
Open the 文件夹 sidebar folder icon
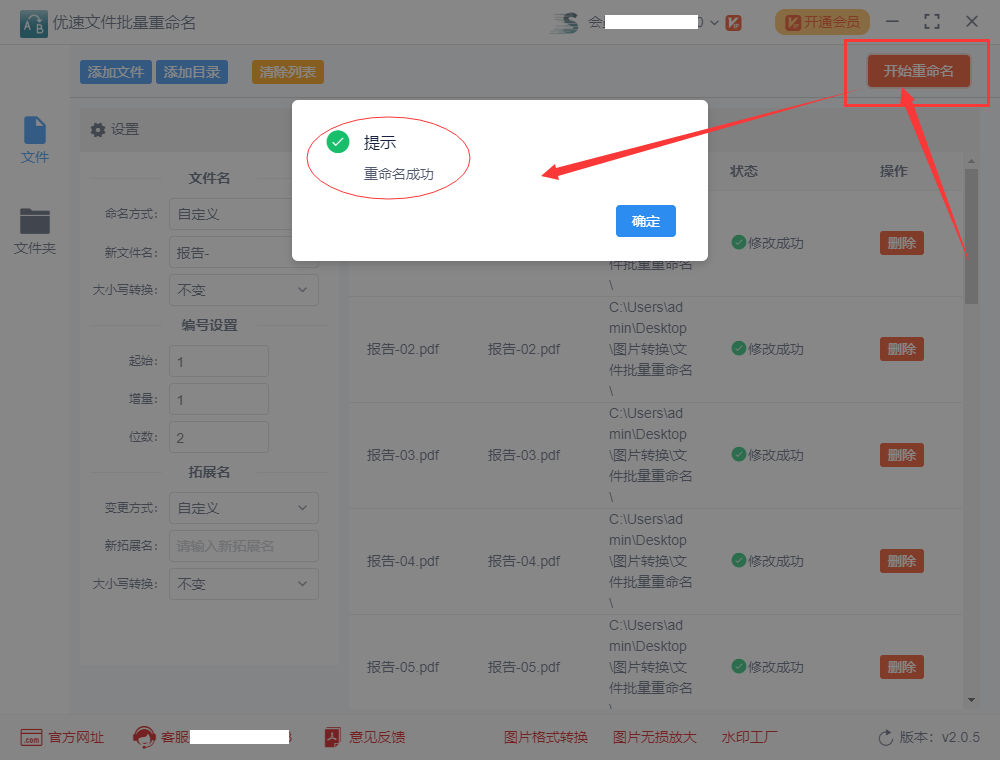34,221
